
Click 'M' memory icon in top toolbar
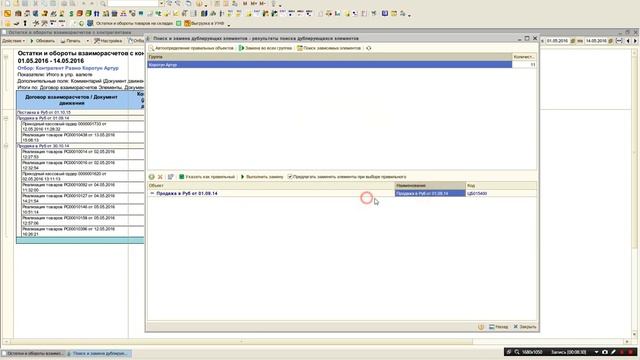click(245, 3)
